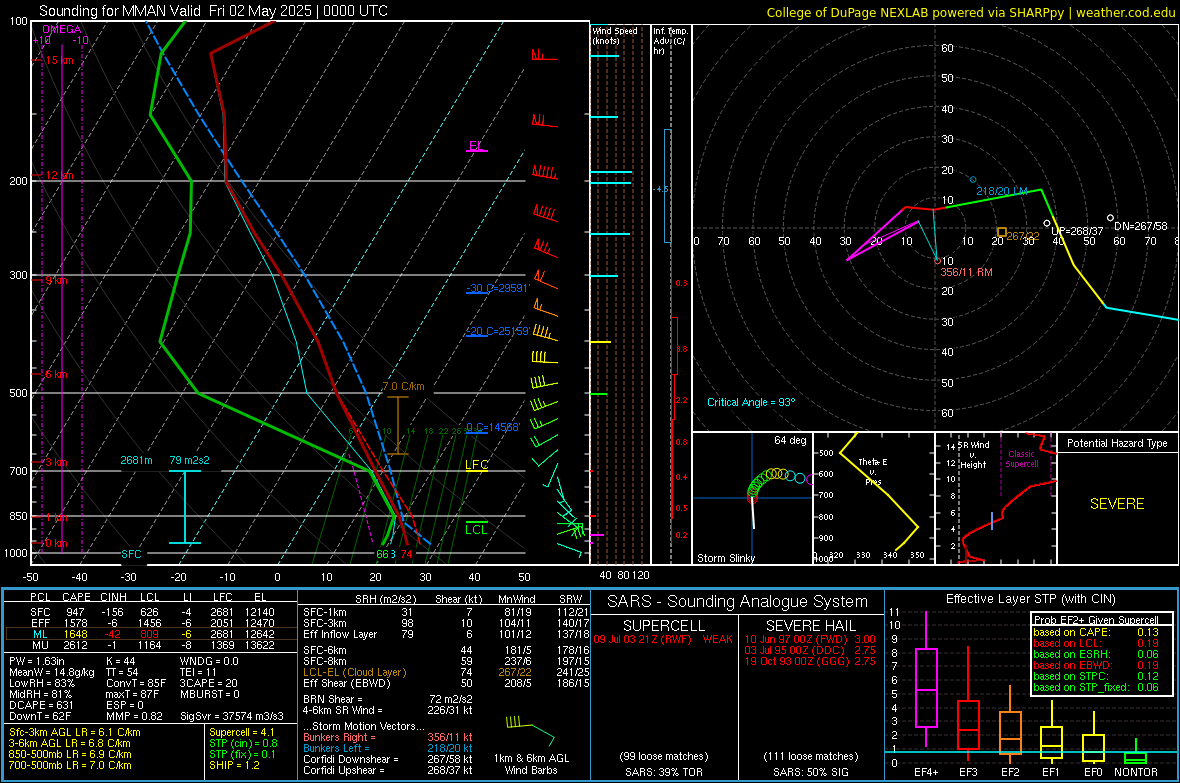Click 'Critical Angle = 93°' text
1180x783 pixels.
tap(751, 402)
